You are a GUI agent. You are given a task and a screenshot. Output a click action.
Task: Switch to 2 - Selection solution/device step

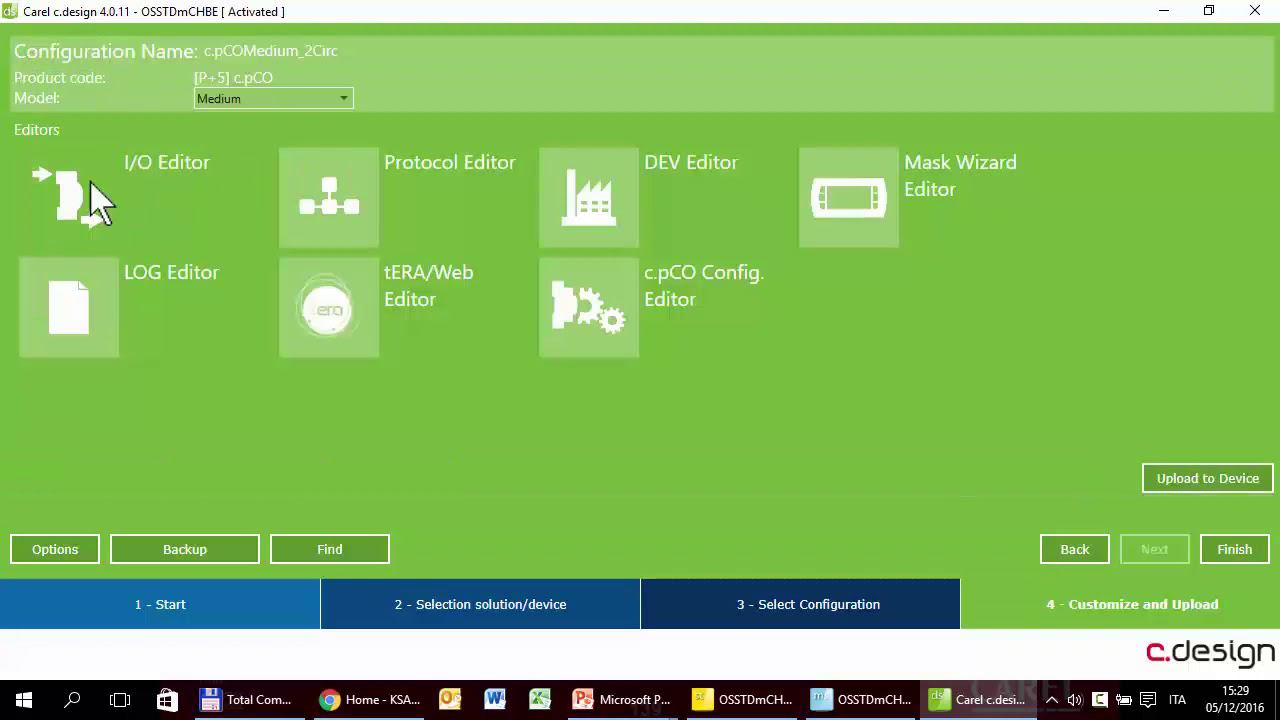[480, 604]
